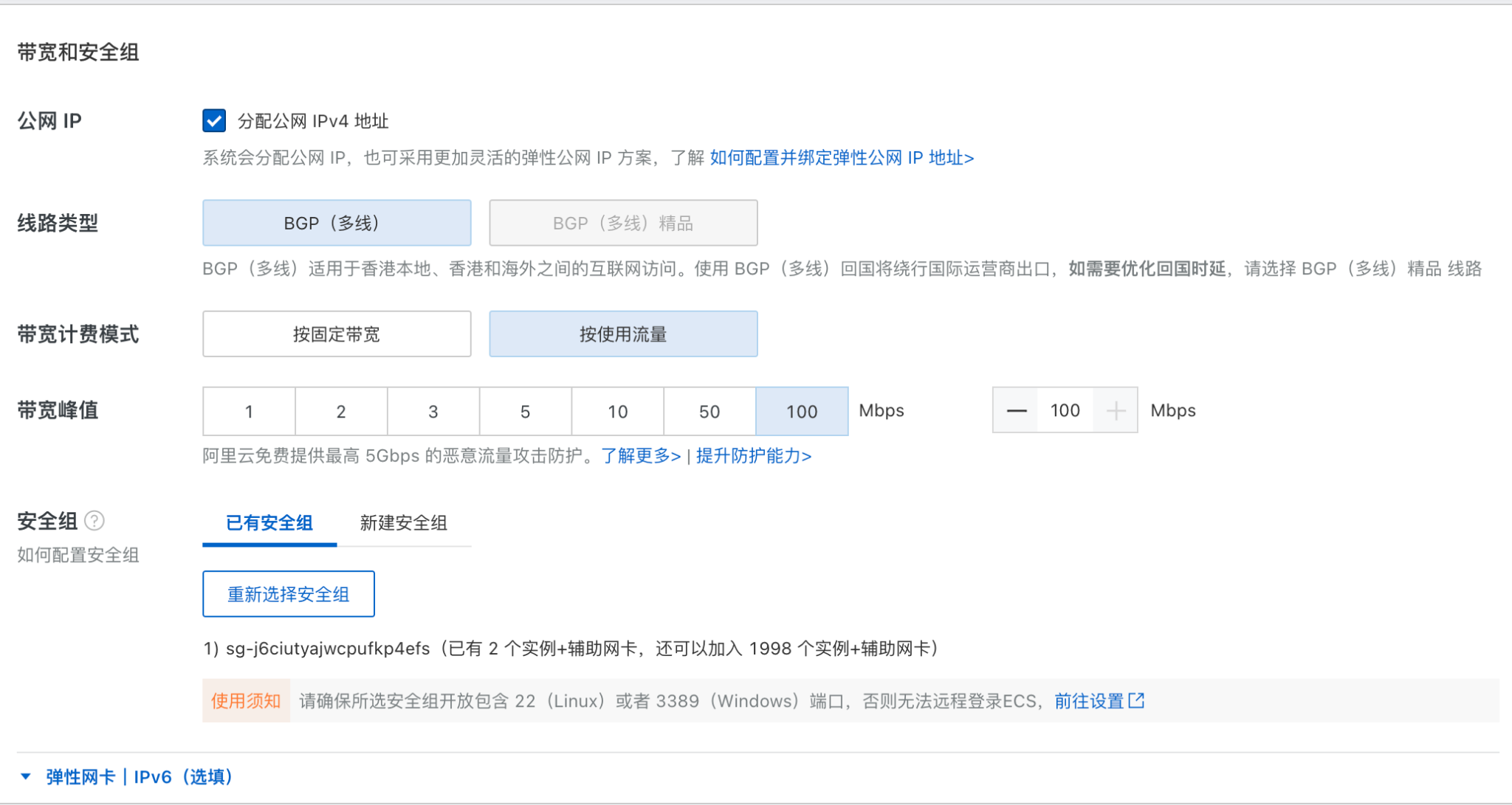Open 提升防护能力 link
The width and height of the screenshot is (1512, 805).
[x=753, y=456]
